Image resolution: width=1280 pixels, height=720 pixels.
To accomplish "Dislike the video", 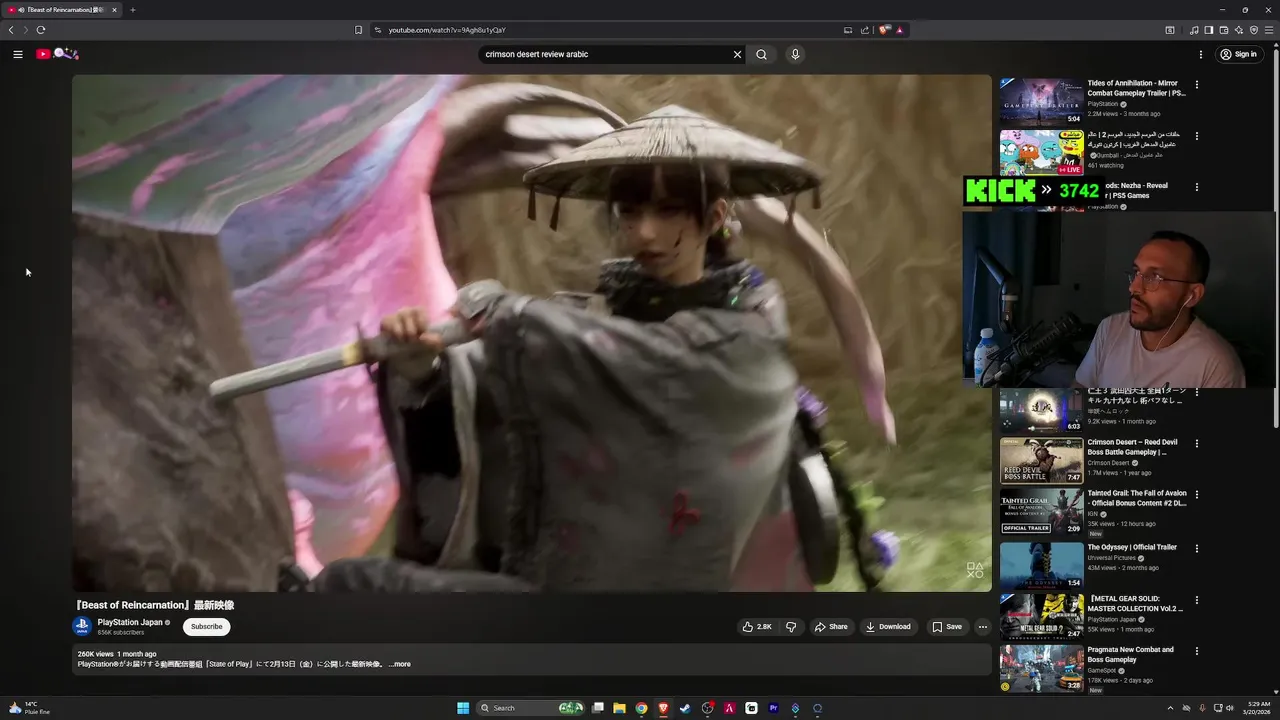I will point(791,627).
